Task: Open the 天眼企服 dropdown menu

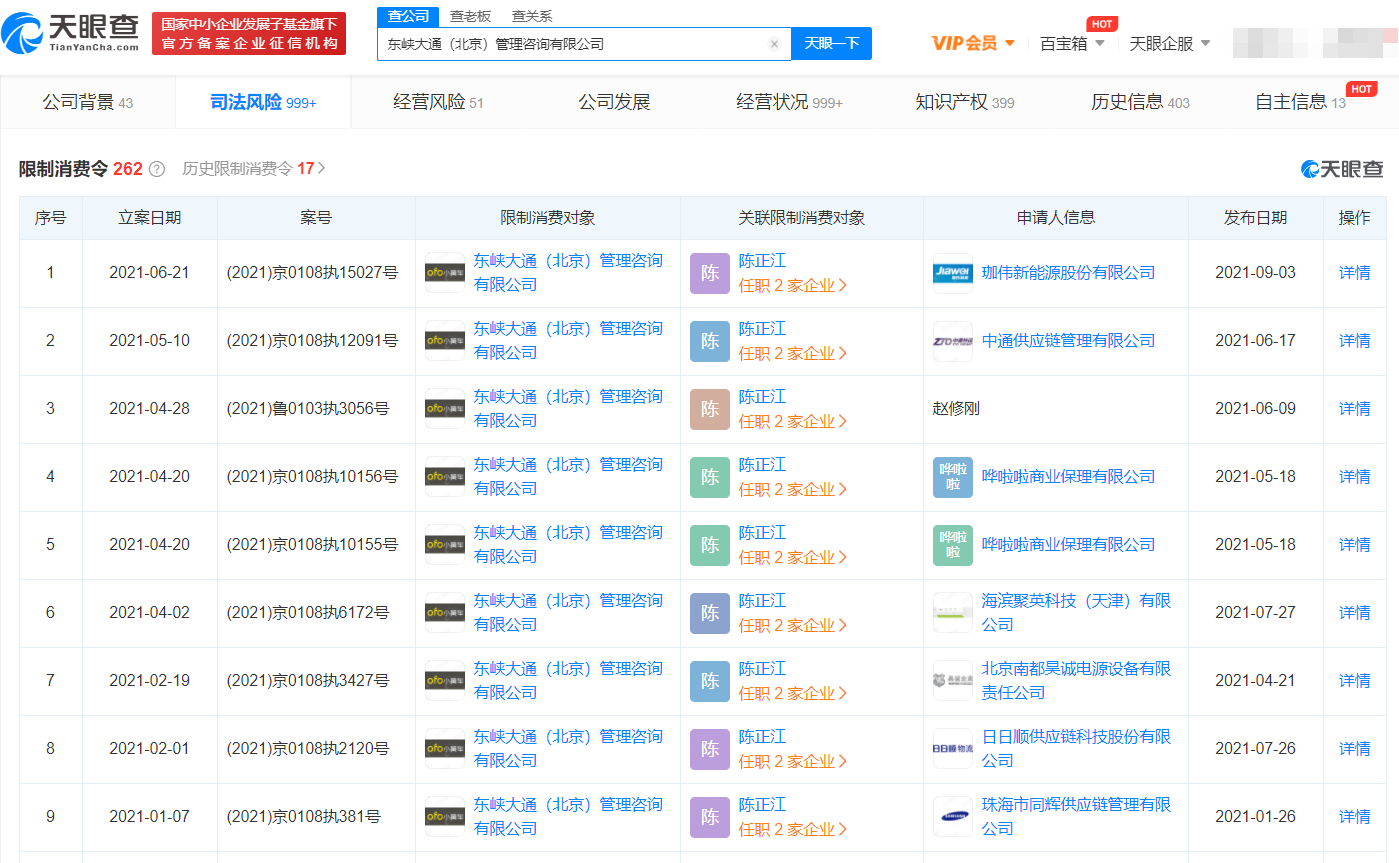Action: pyautogui.click(x=1169, y=43)
